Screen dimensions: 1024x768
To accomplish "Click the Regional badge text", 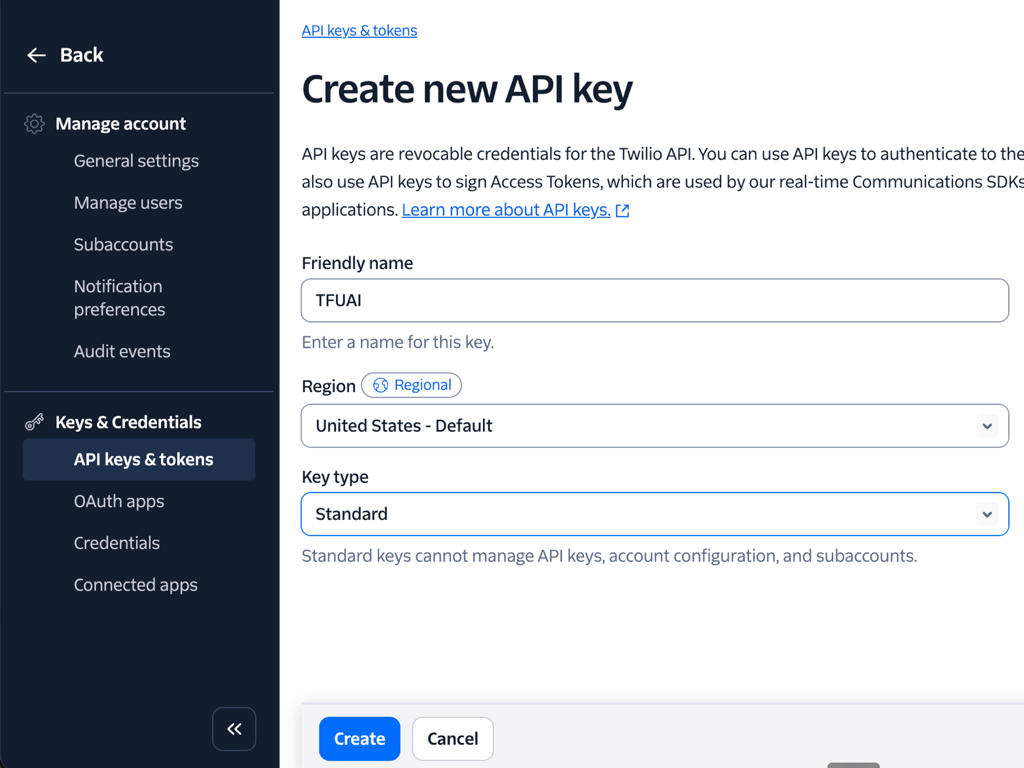I will (423, 385).
